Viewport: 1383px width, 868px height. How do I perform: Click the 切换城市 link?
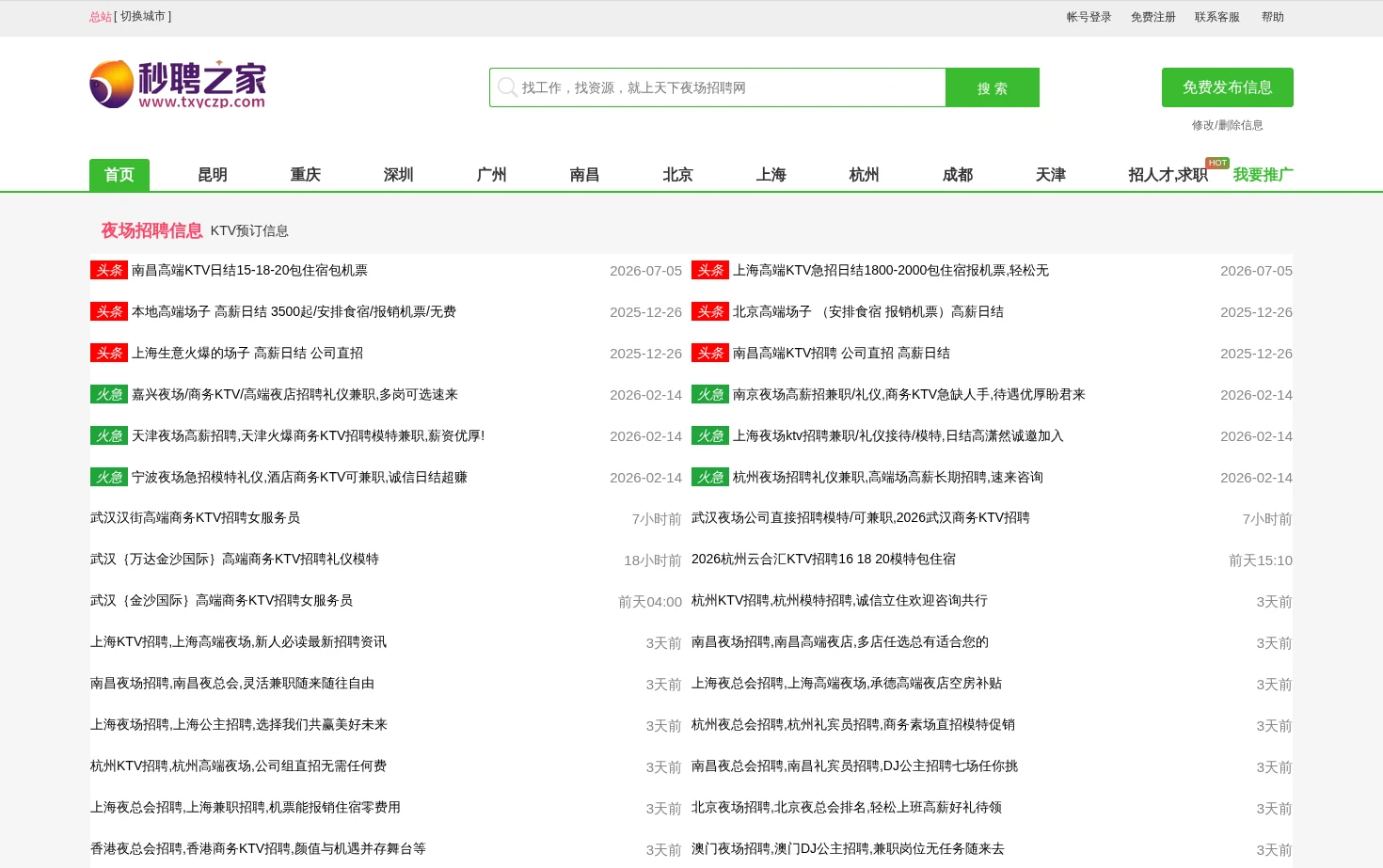[x=143, y=17]
